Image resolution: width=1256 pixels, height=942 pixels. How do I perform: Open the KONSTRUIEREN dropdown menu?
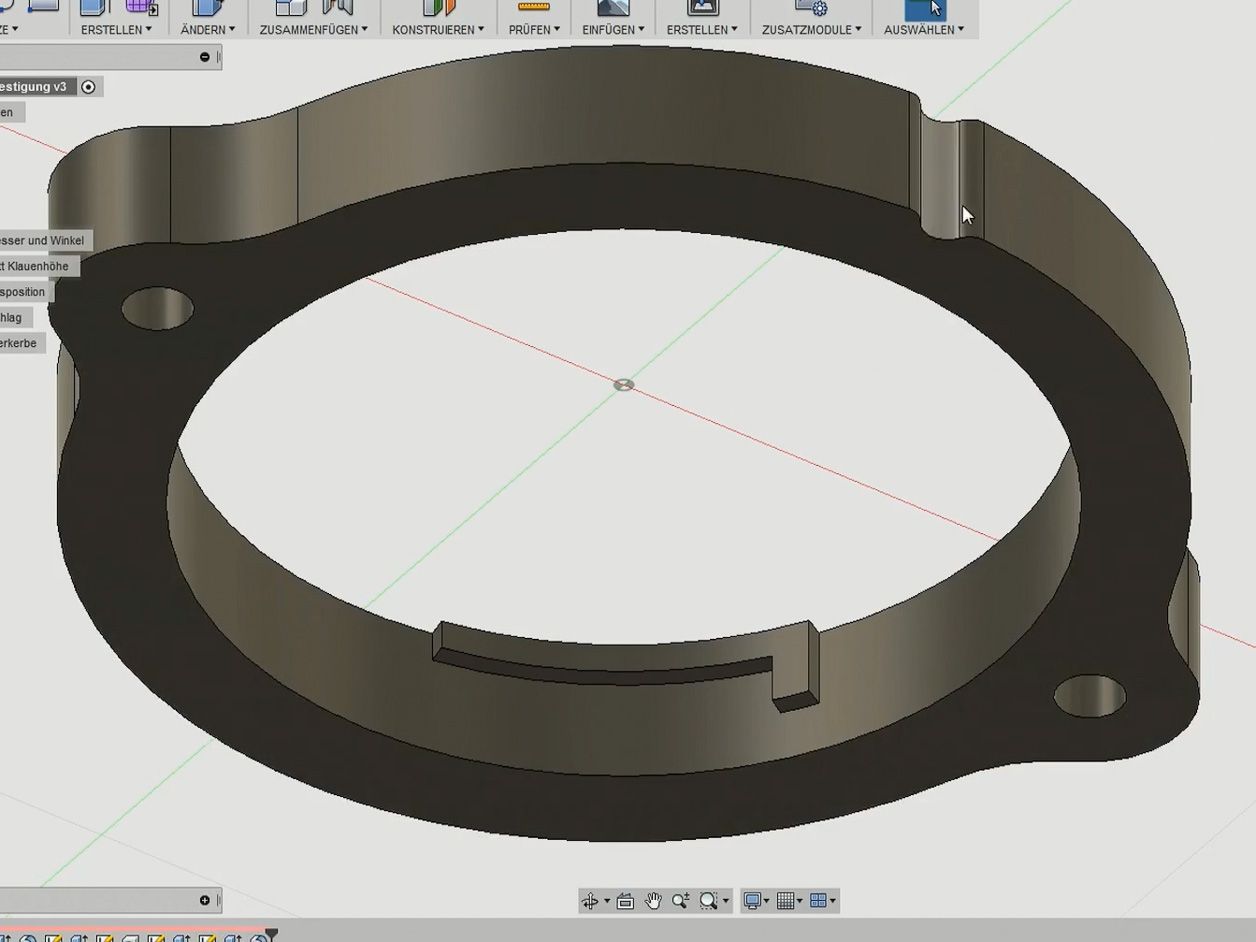pos(437,29)
